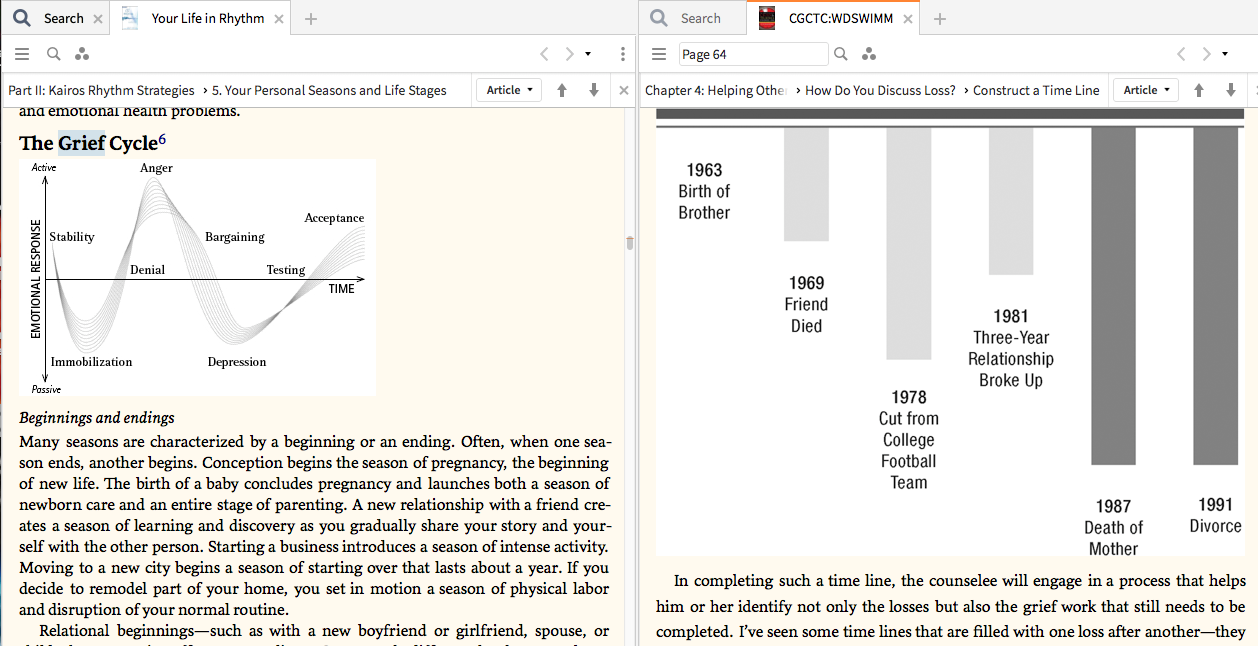Click the 1987 Death of Mother label
This screenshot has height=646, width=1258.
1113,528
